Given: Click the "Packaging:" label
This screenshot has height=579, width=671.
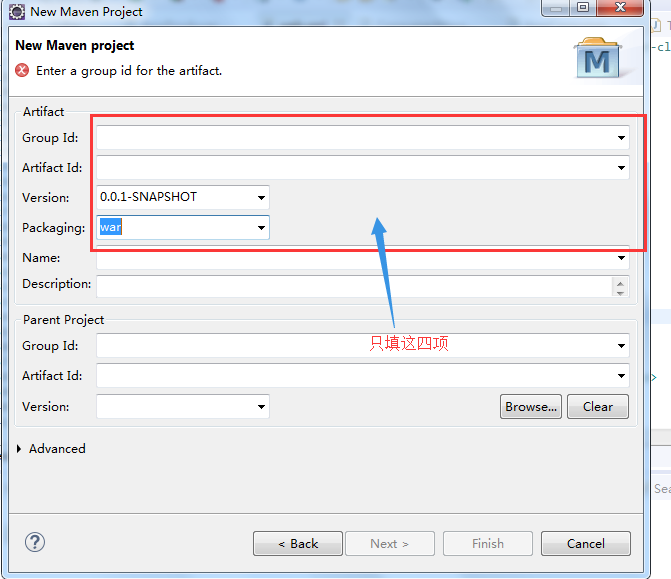Looking at the screenshot, I should (x=53, y=228).
